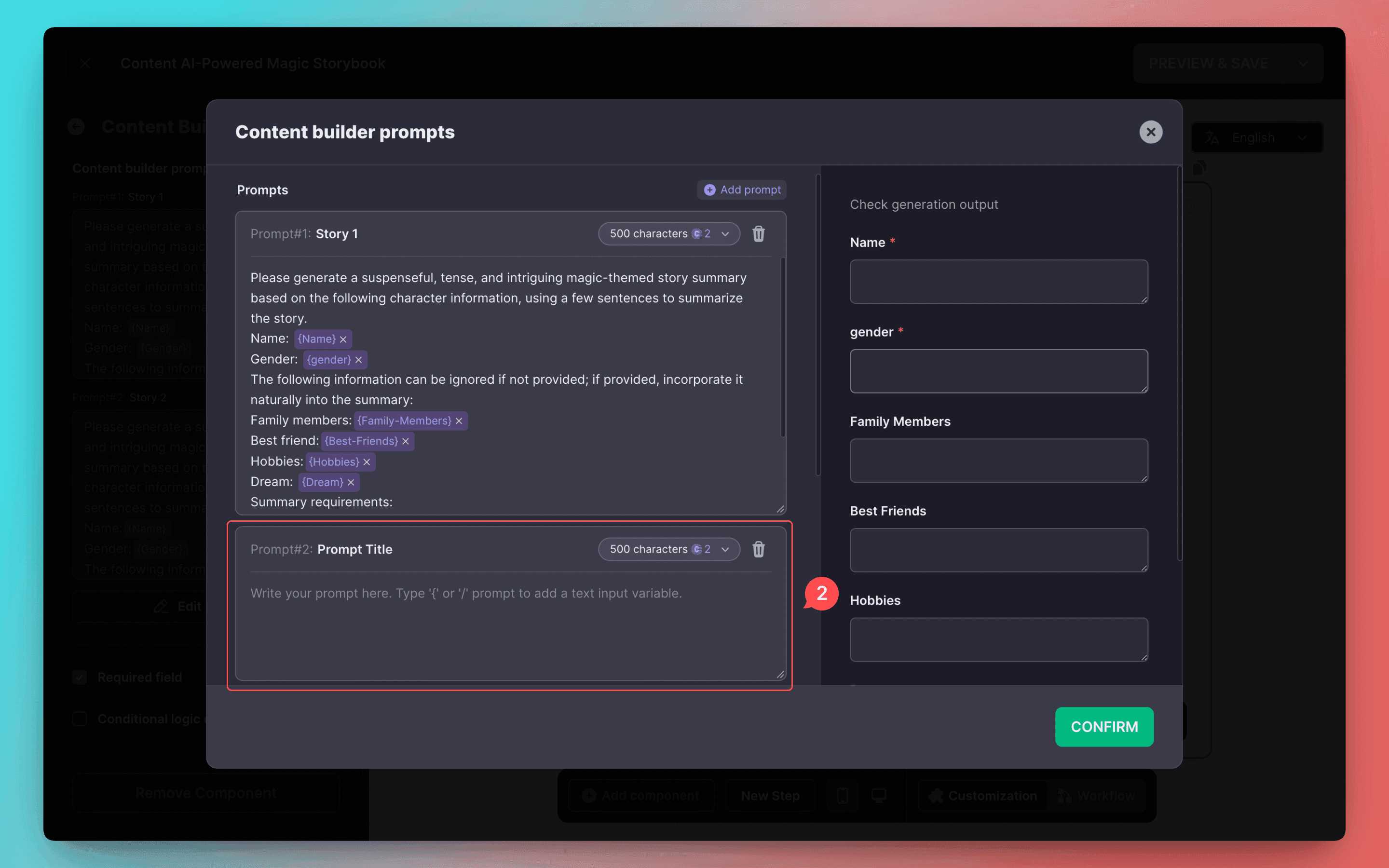Click the Family Members text box
The width and height of the screenshot is (1389, 868).
click(x=998, y=461)
